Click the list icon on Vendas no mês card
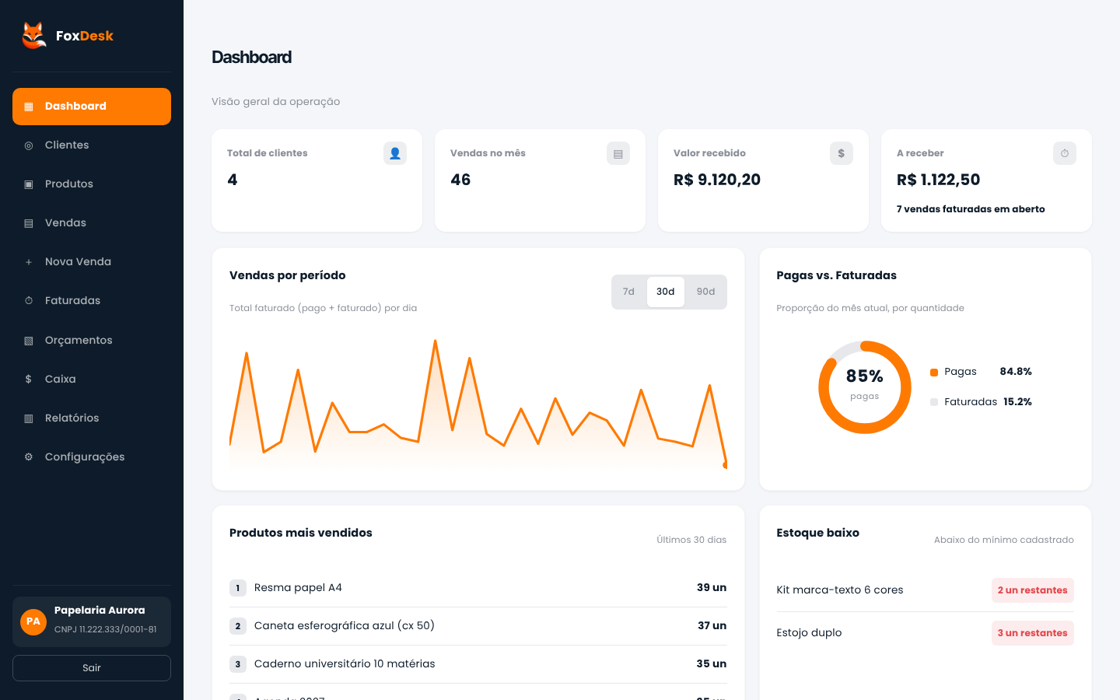This screenshot has height=700, width=1120. (x=618, y=154)
